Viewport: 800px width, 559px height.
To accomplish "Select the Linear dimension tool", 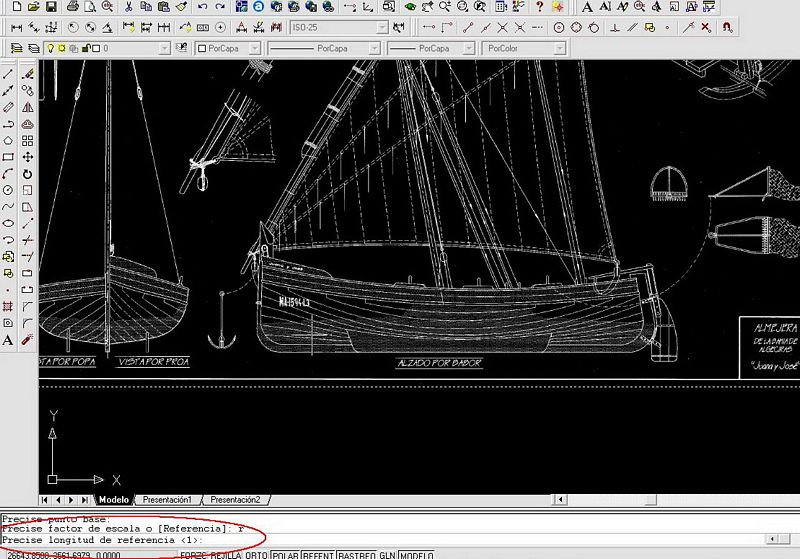I will (16, 28).
